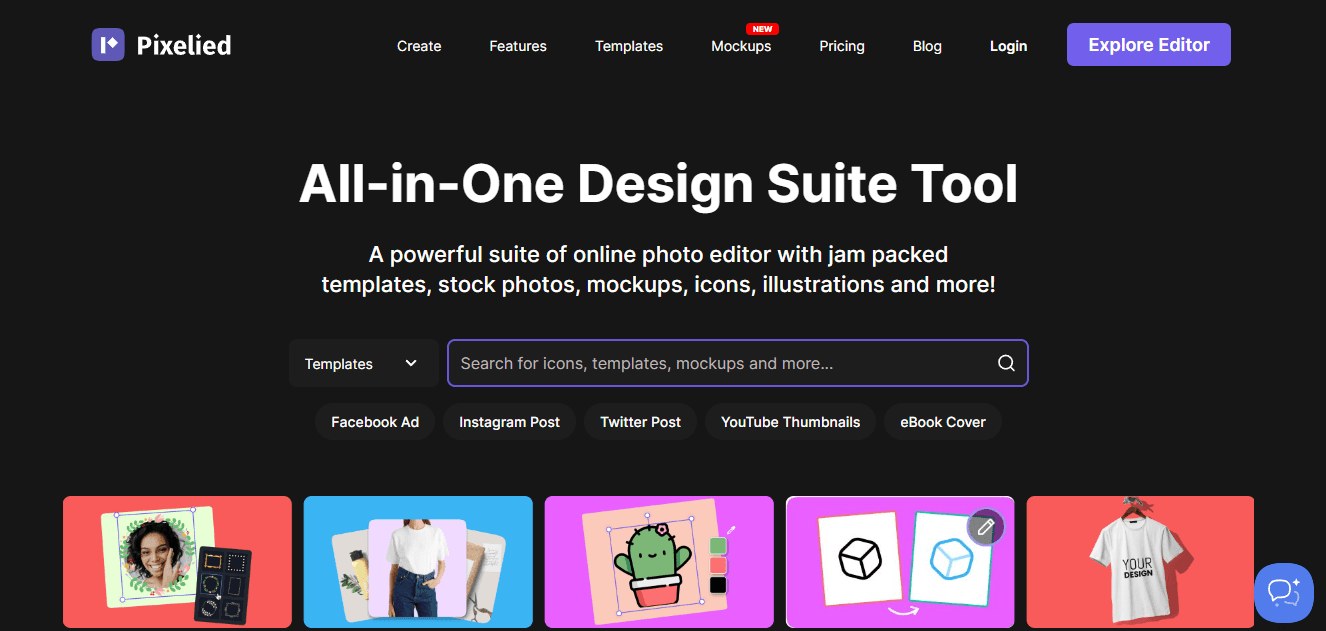Click the Explore Editor button
This screenshot has height=631, width=1326.
[1149, 45]
